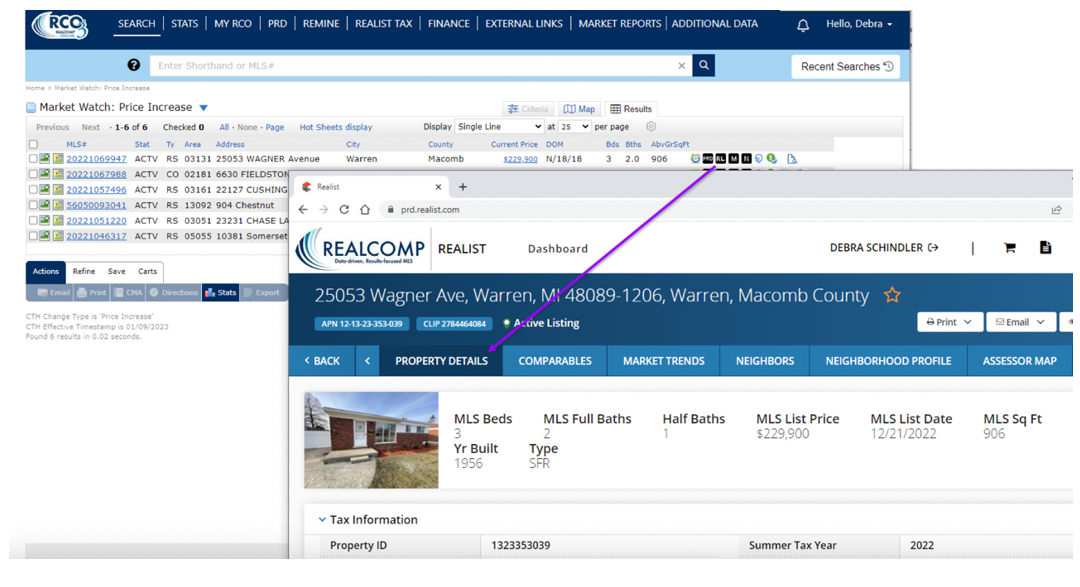Select the Refine tab
The height and width of the screenshot is (587, 1080).
pos(84,271)
